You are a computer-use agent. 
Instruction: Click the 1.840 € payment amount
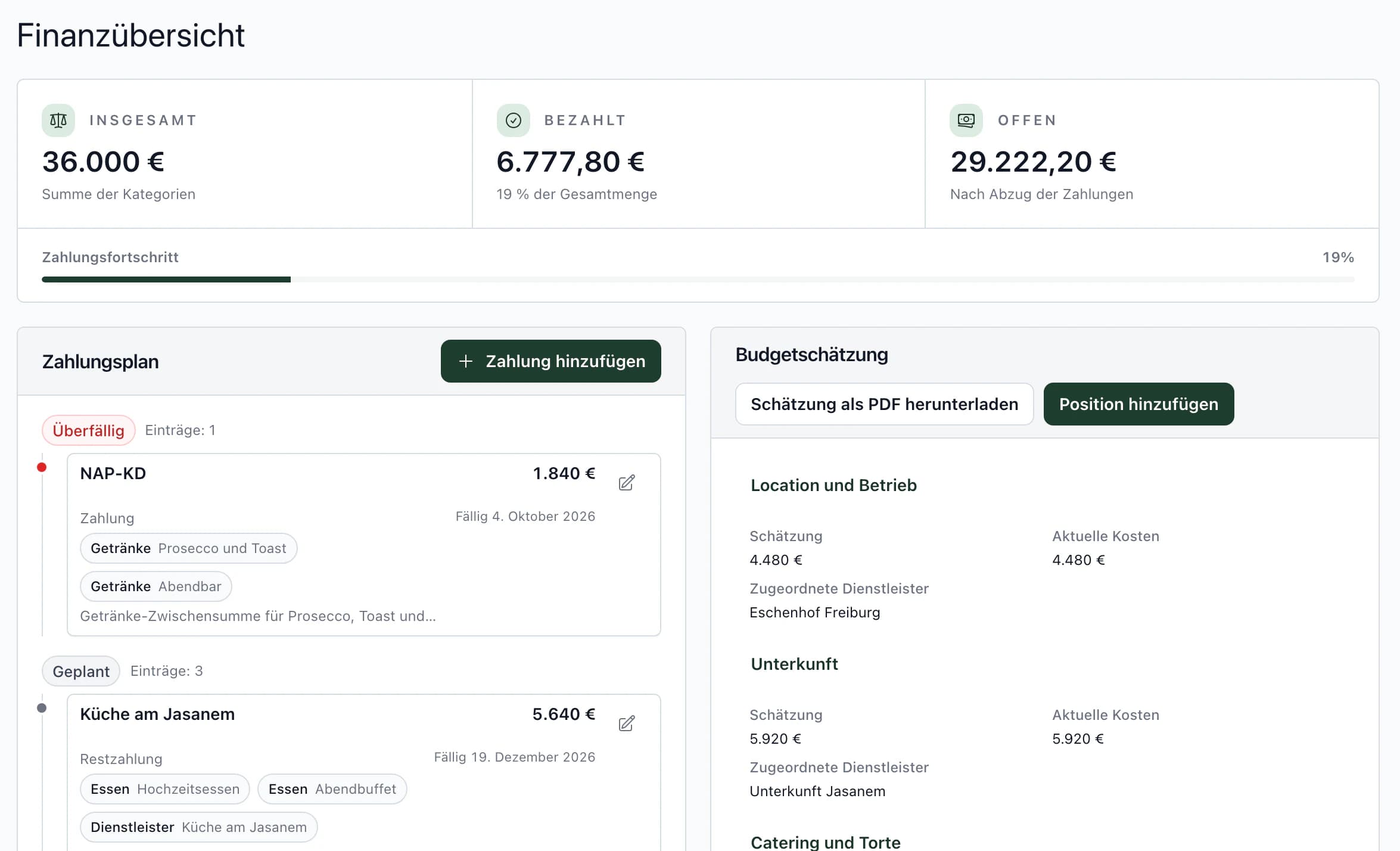564,473
